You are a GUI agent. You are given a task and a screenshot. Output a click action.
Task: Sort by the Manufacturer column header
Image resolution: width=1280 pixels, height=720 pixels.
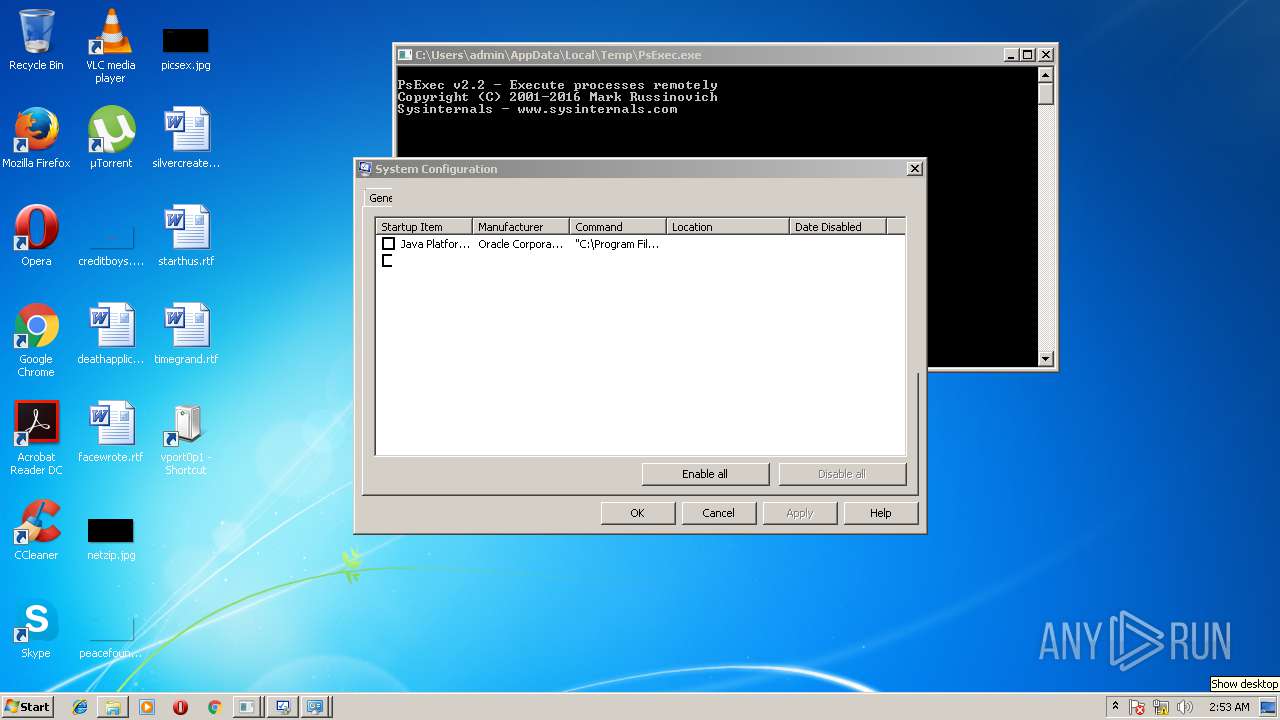[x=521, y=227]
